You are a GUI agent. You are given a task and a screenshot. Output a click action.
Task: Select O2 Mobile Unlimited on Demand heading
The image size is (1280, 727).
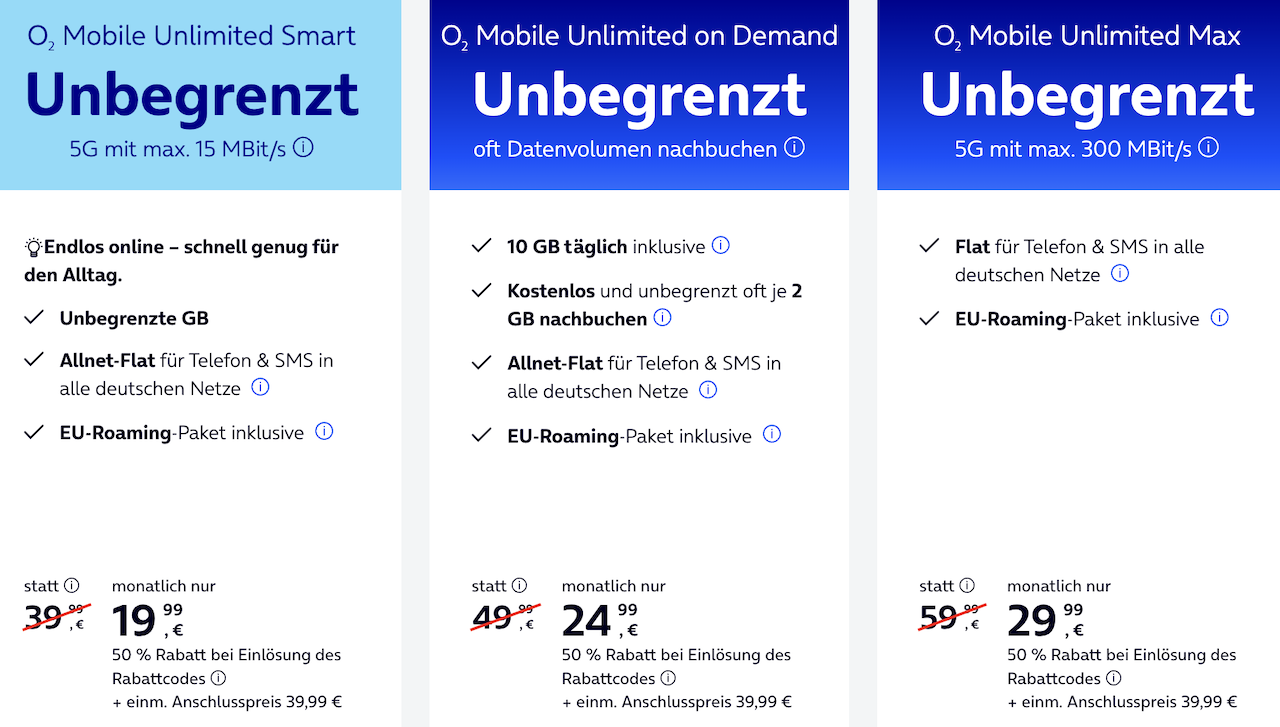639,37
